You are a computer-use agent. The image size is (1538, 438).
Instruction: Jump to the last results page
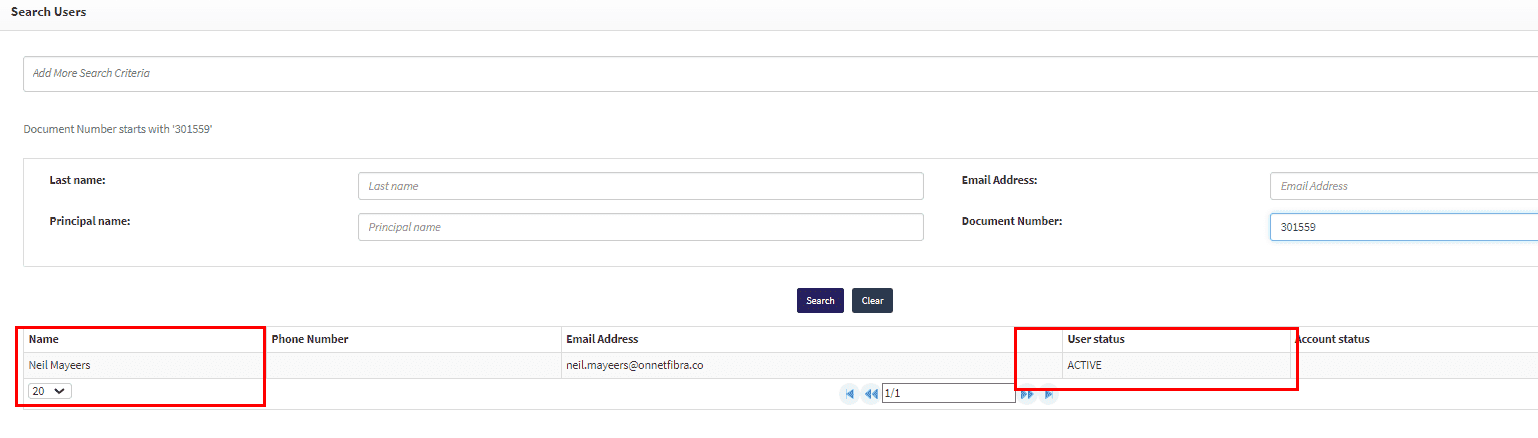[1048, 394]
